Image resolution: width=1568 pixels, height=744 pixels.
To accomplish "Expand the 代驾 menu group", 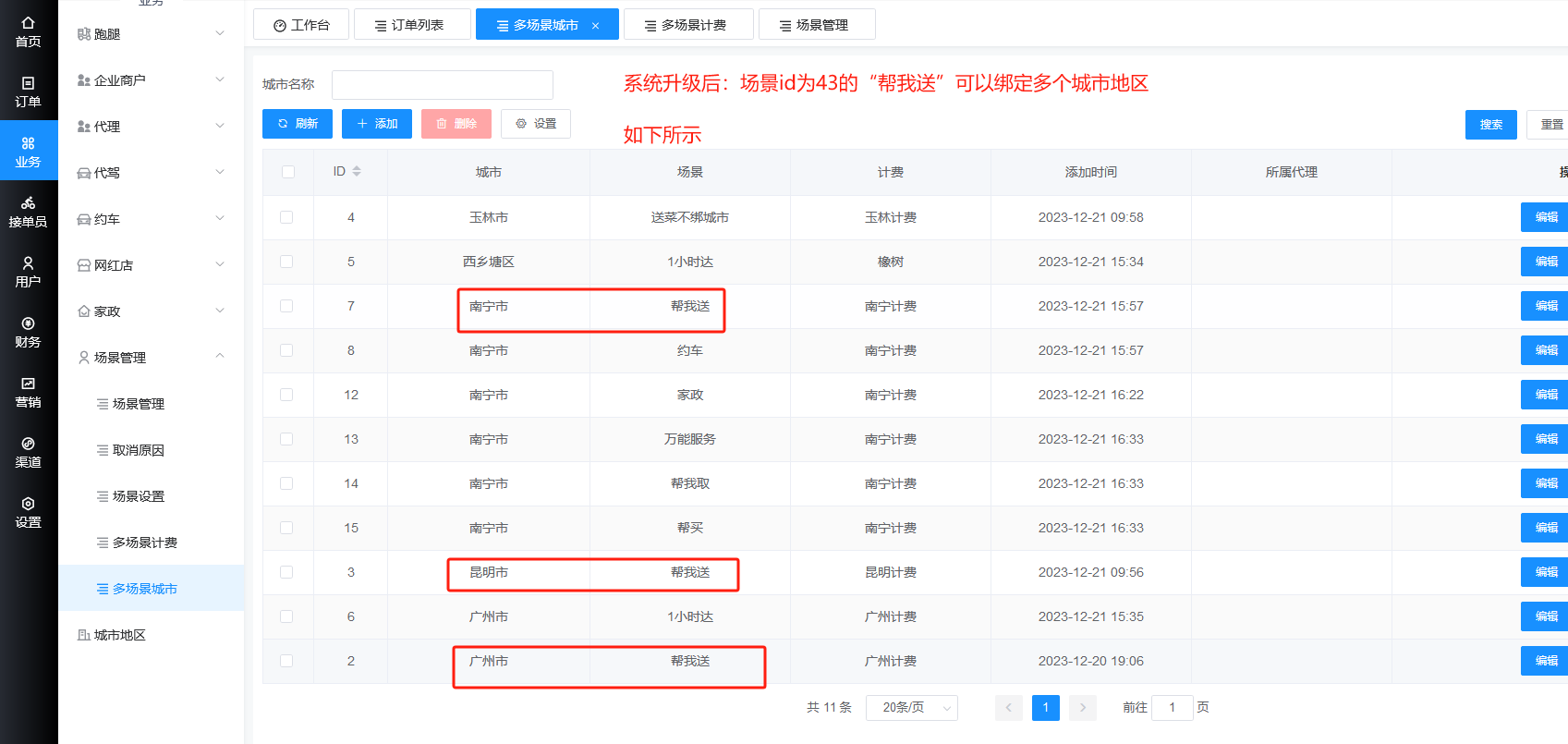I will 152,173.
